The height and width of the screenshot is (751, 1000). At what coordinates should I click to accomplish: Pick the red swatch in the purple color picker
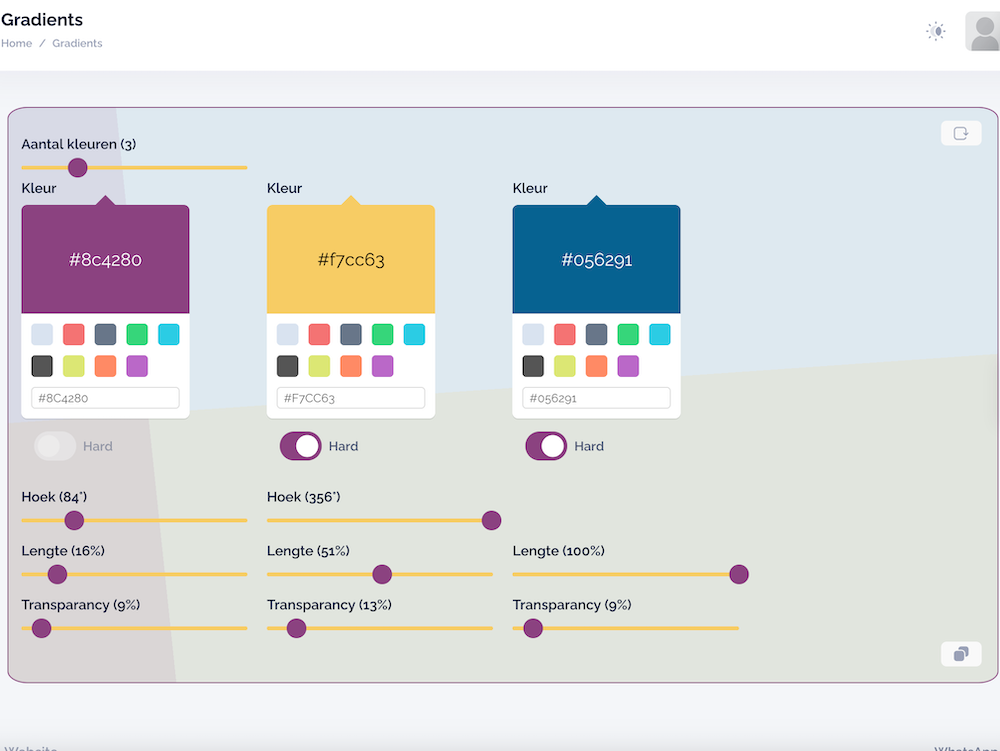coord(74,334)
